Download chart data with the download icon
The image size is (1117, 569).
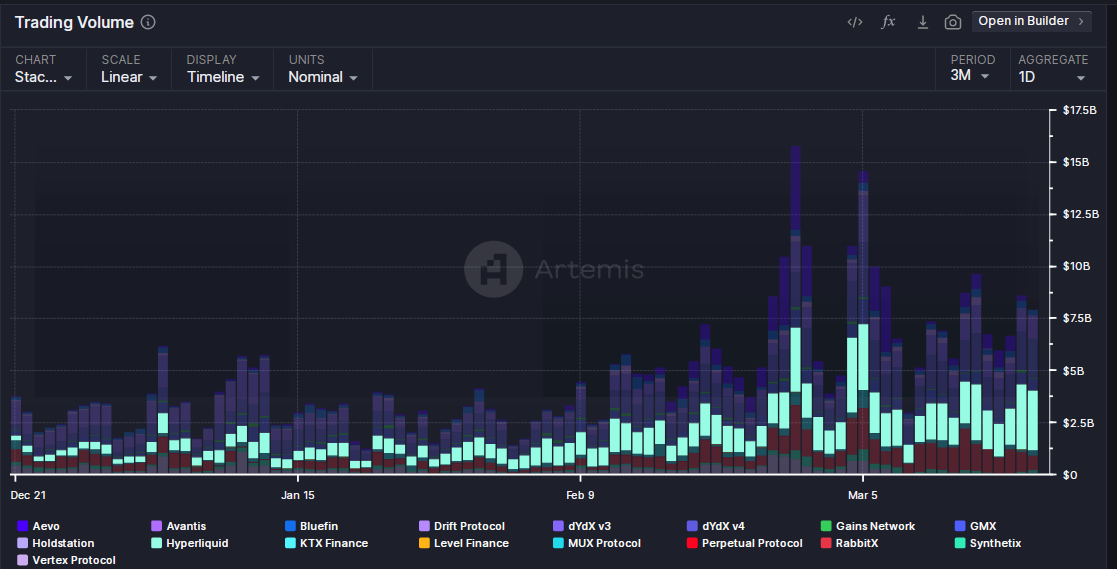[923, 22]
